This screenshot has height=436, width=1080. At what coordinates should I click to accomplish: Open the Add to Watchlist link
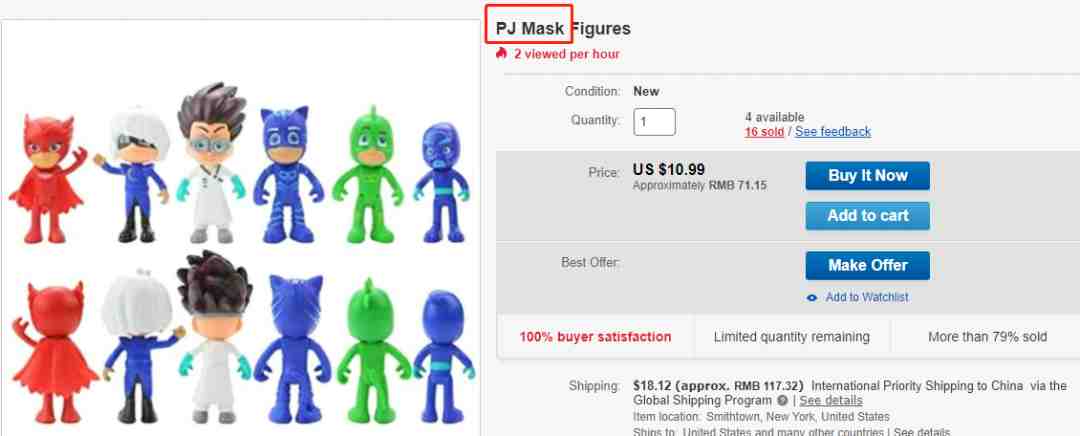pyautogui.click(x=866, y=297)
